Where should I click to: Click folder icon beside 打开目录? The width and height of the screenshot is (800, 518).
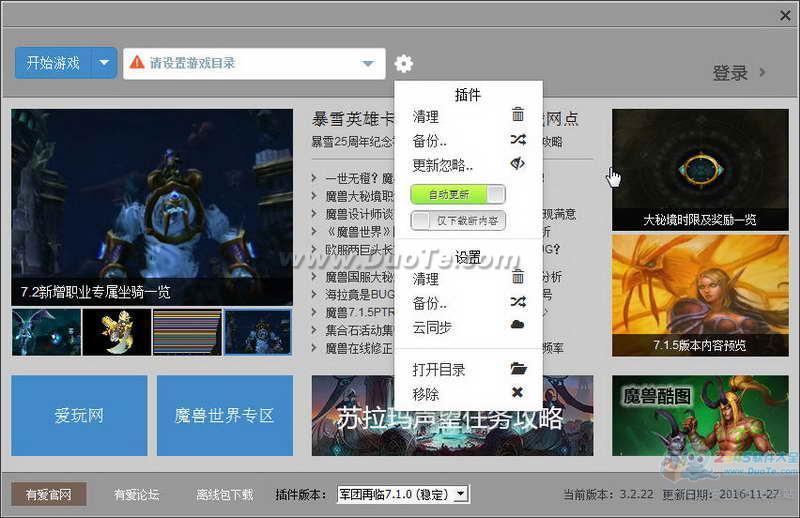click(x=518, y=367)
